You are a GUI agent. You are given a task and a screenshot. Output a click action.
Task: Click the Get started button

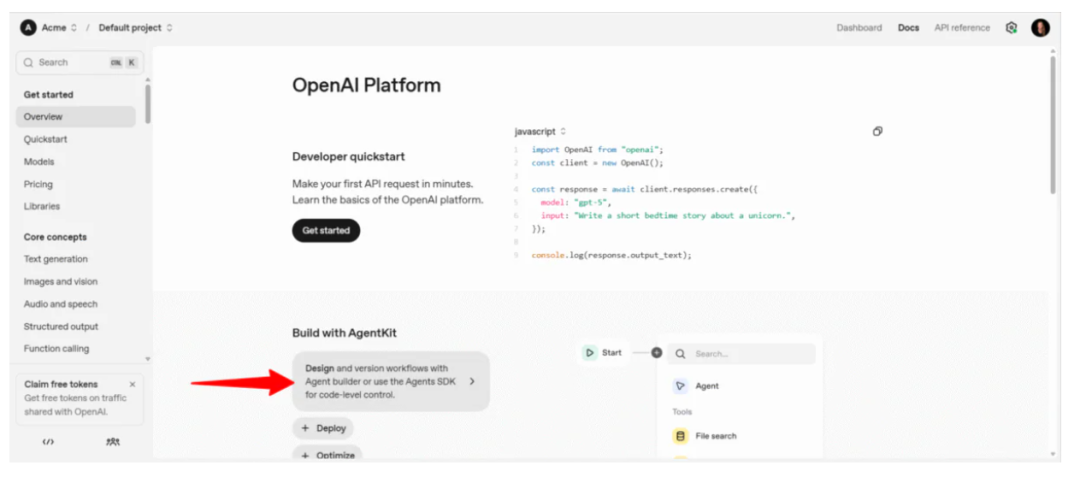pos(326,231)
